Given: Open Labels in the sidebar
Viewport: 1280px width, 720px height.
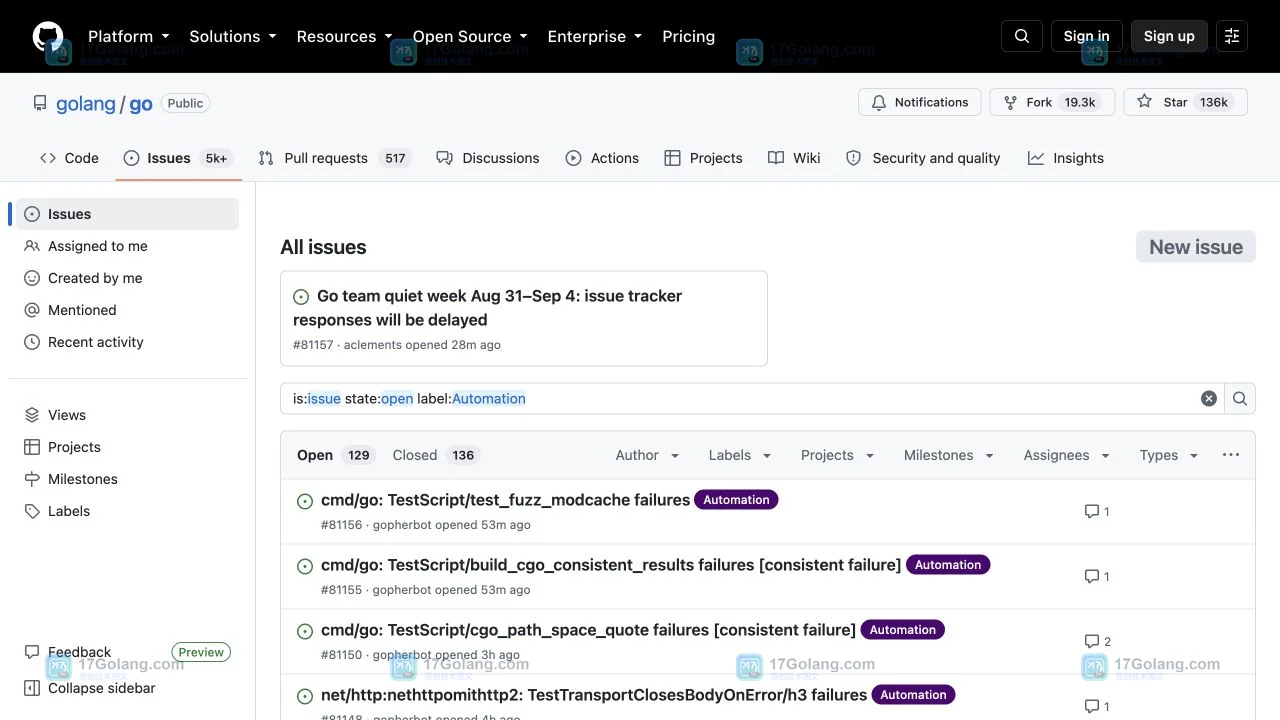Looking at the screenshot, I should coord(127,511).
